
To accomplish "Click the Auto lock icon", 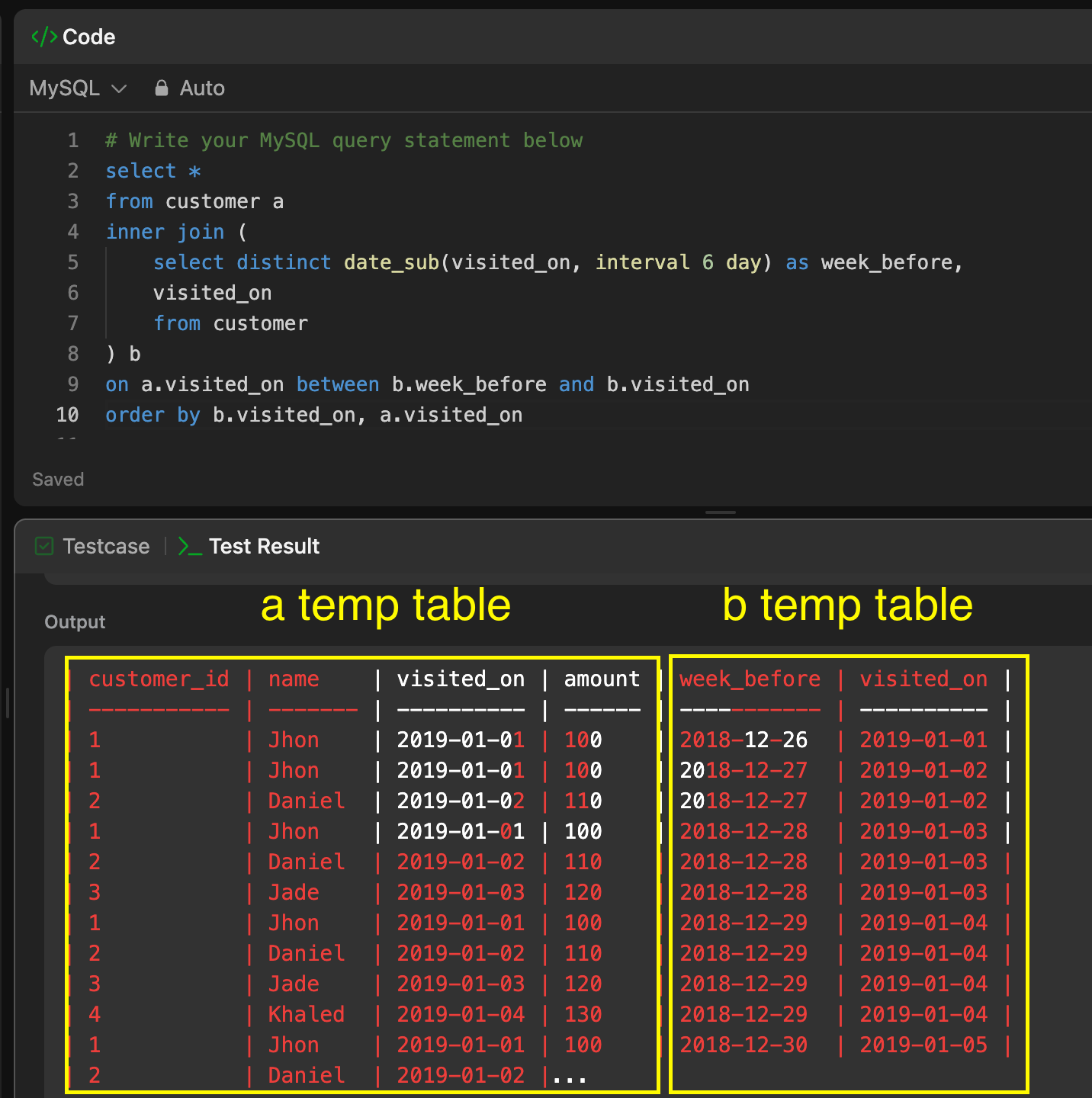I will click(161, 88).
